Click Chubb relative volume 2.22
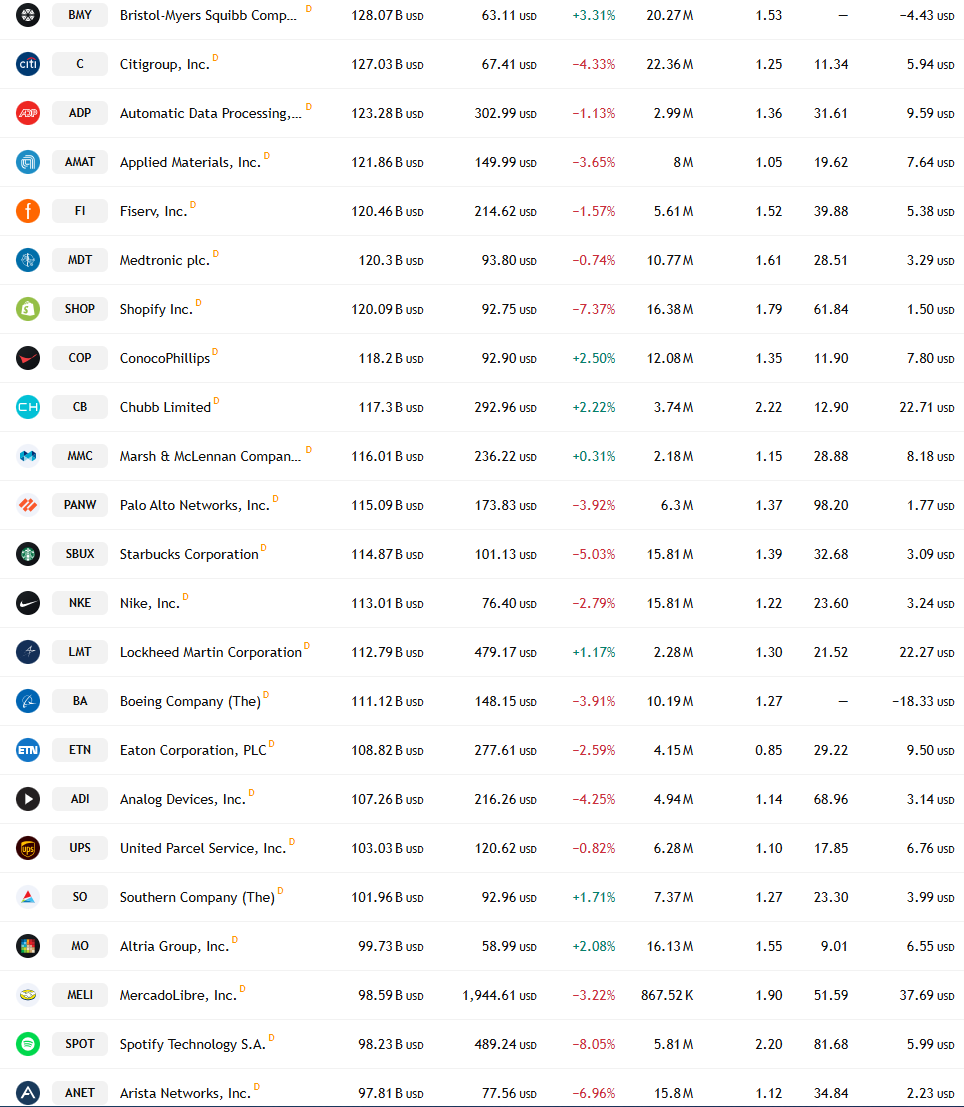964x1107 pixels. coord(768,407)
